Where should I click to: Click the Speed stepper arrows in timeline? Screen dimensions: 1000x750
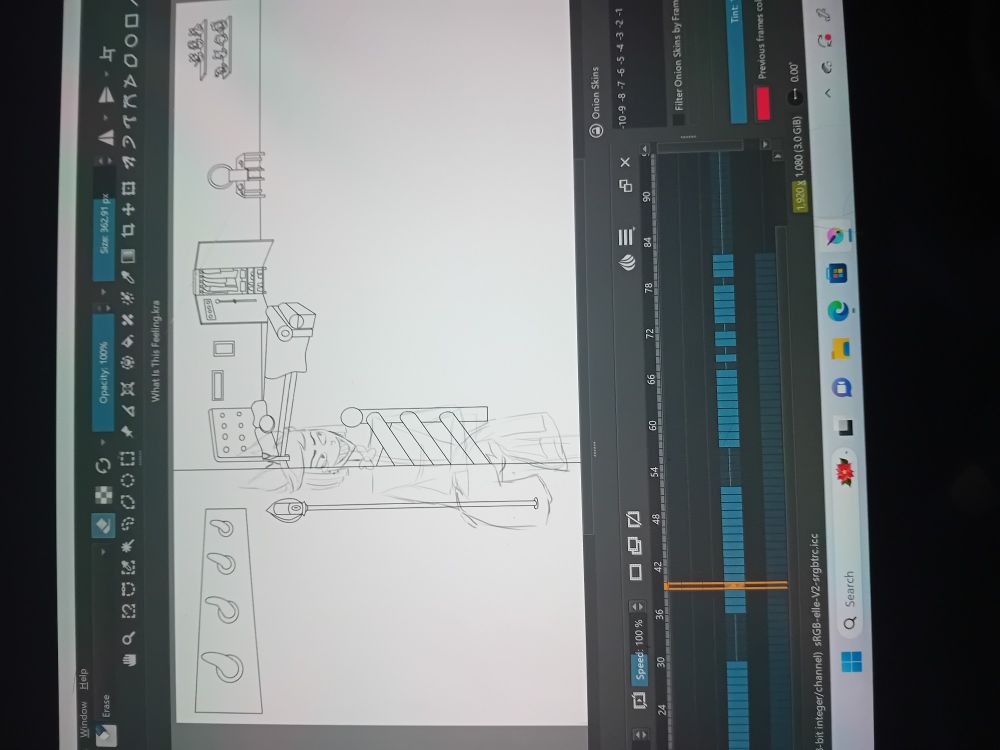click(x=636, y=606)
